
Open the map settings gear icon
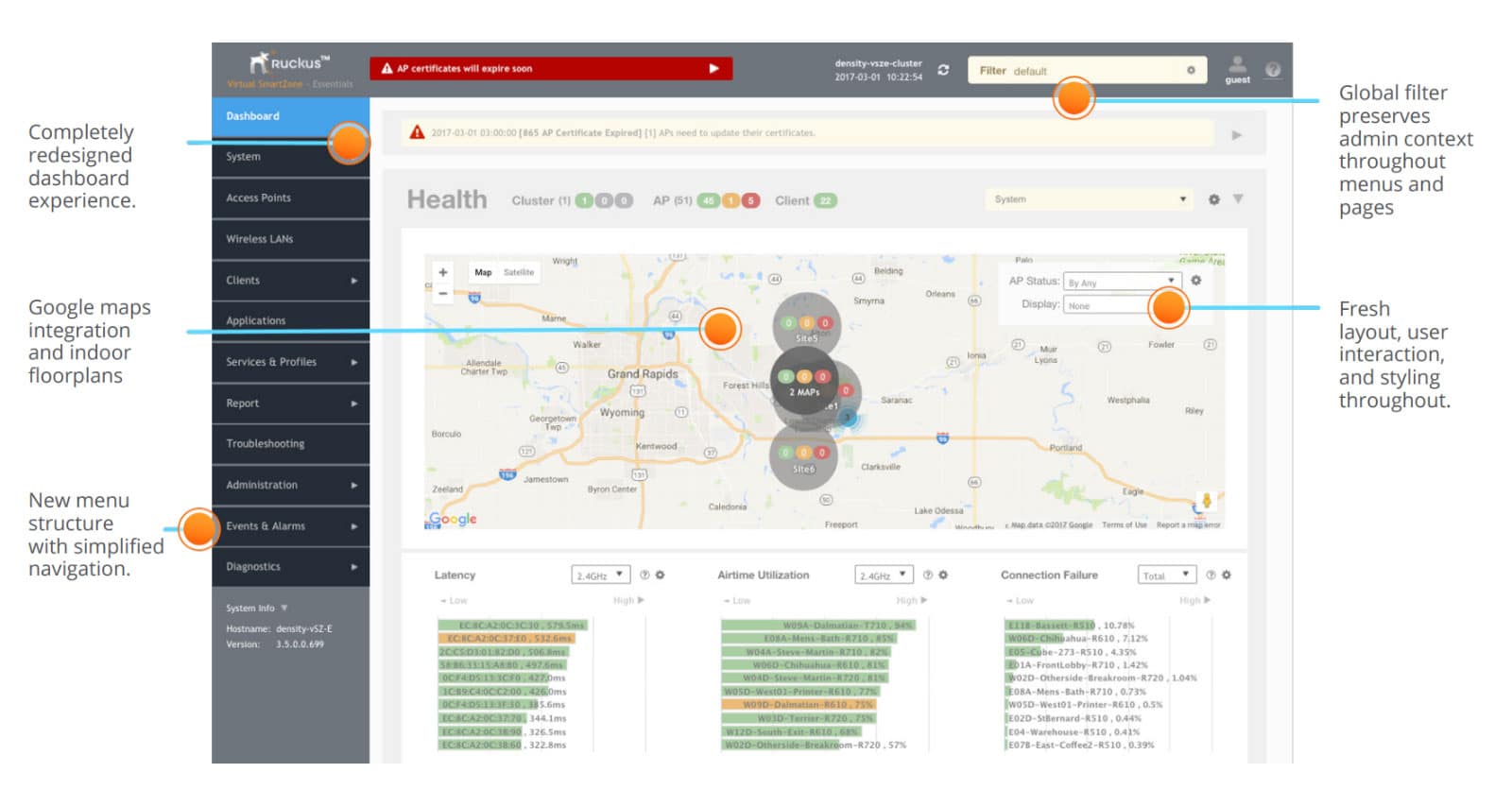[x=1196, y=281]
